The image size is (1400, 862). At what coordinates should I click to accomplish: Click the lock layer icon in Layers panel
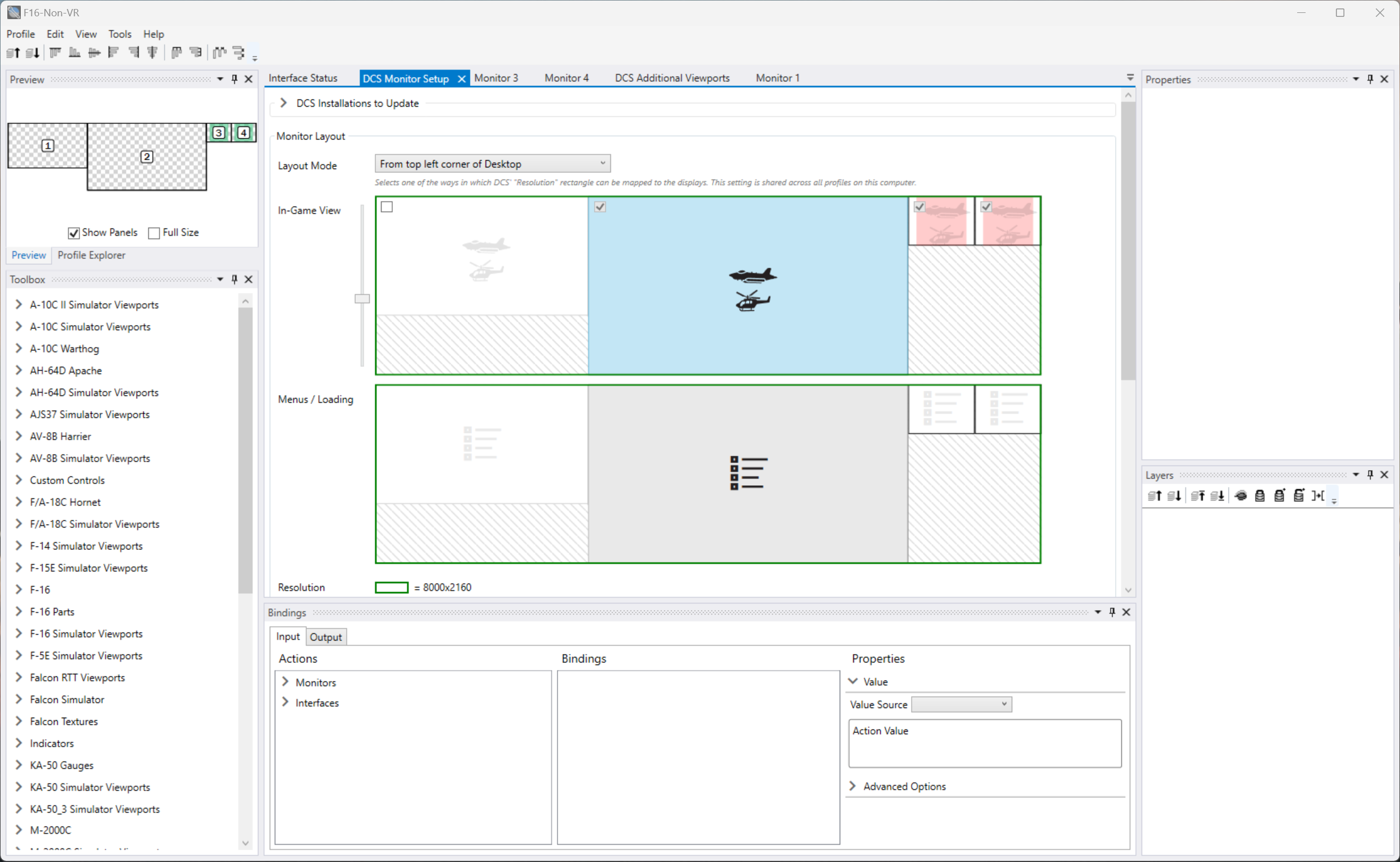(x=1260, y=496)
